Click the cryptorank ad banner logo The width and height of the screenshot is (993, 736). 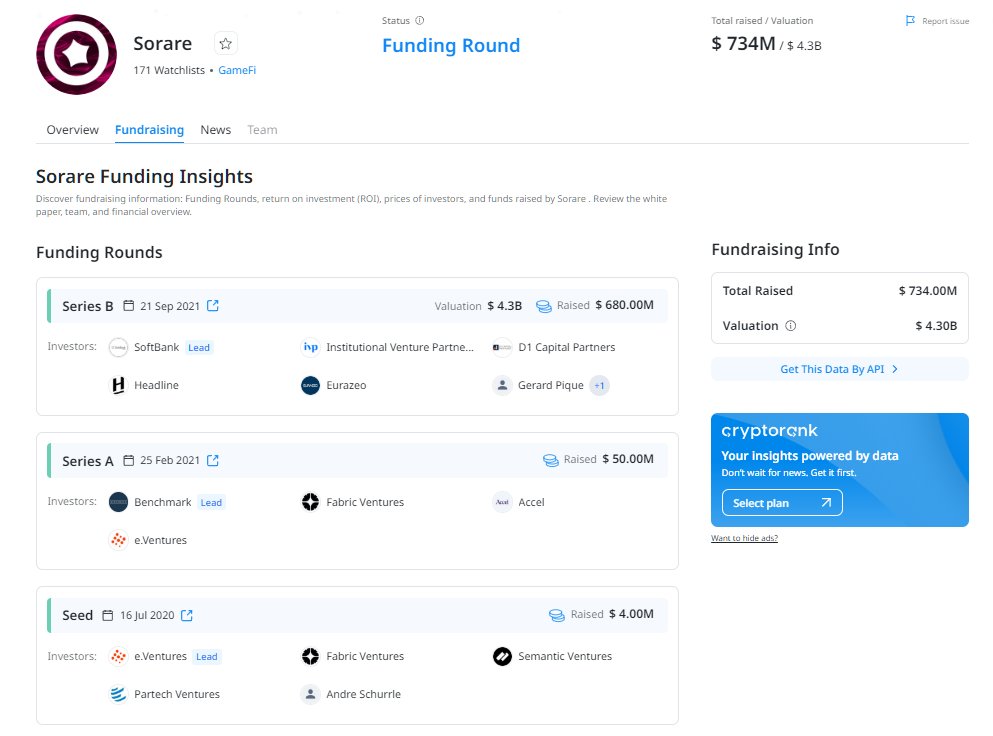tap(769, 431)
